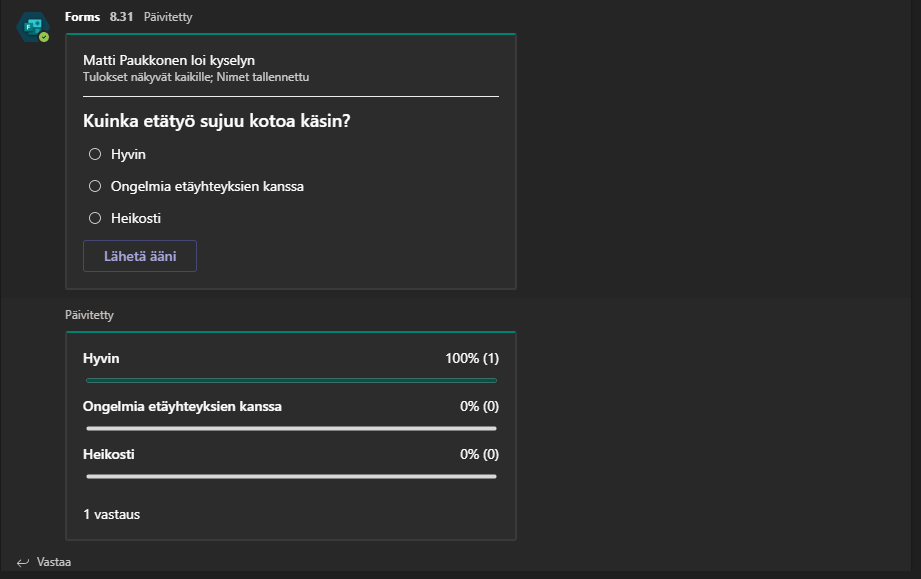Click the green Hyvin result progress bar

291,380
